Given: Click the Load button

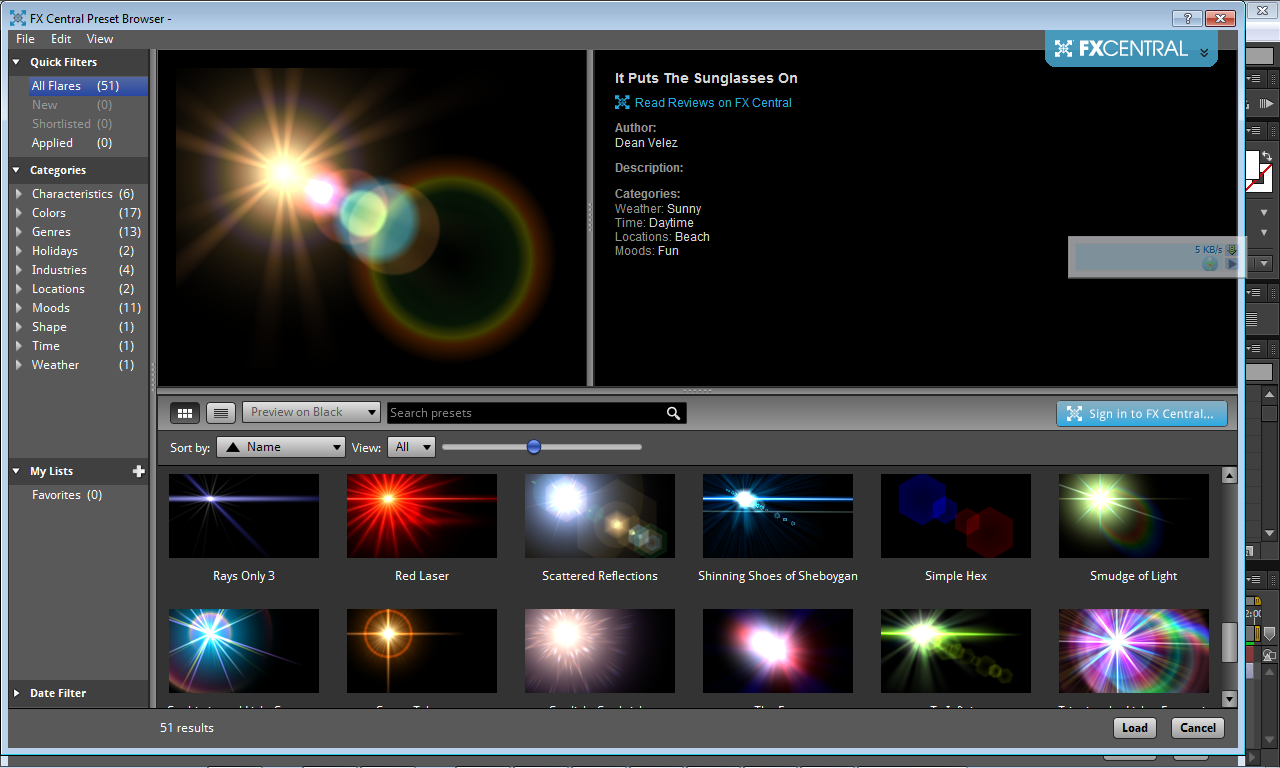Looking at the screenshot, I should [1134, 728].
